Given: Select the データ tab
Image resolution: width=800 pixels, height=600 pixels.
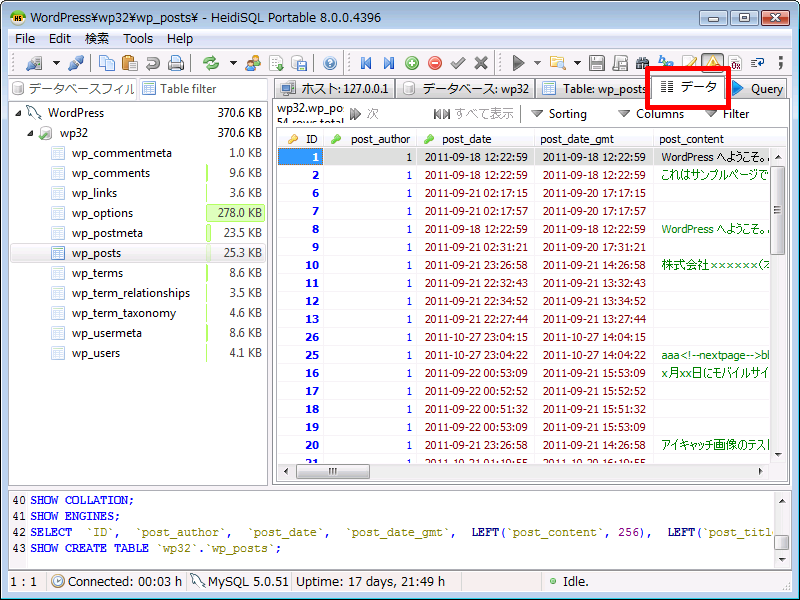Looking at the screenshot, I should coord(688,87).
